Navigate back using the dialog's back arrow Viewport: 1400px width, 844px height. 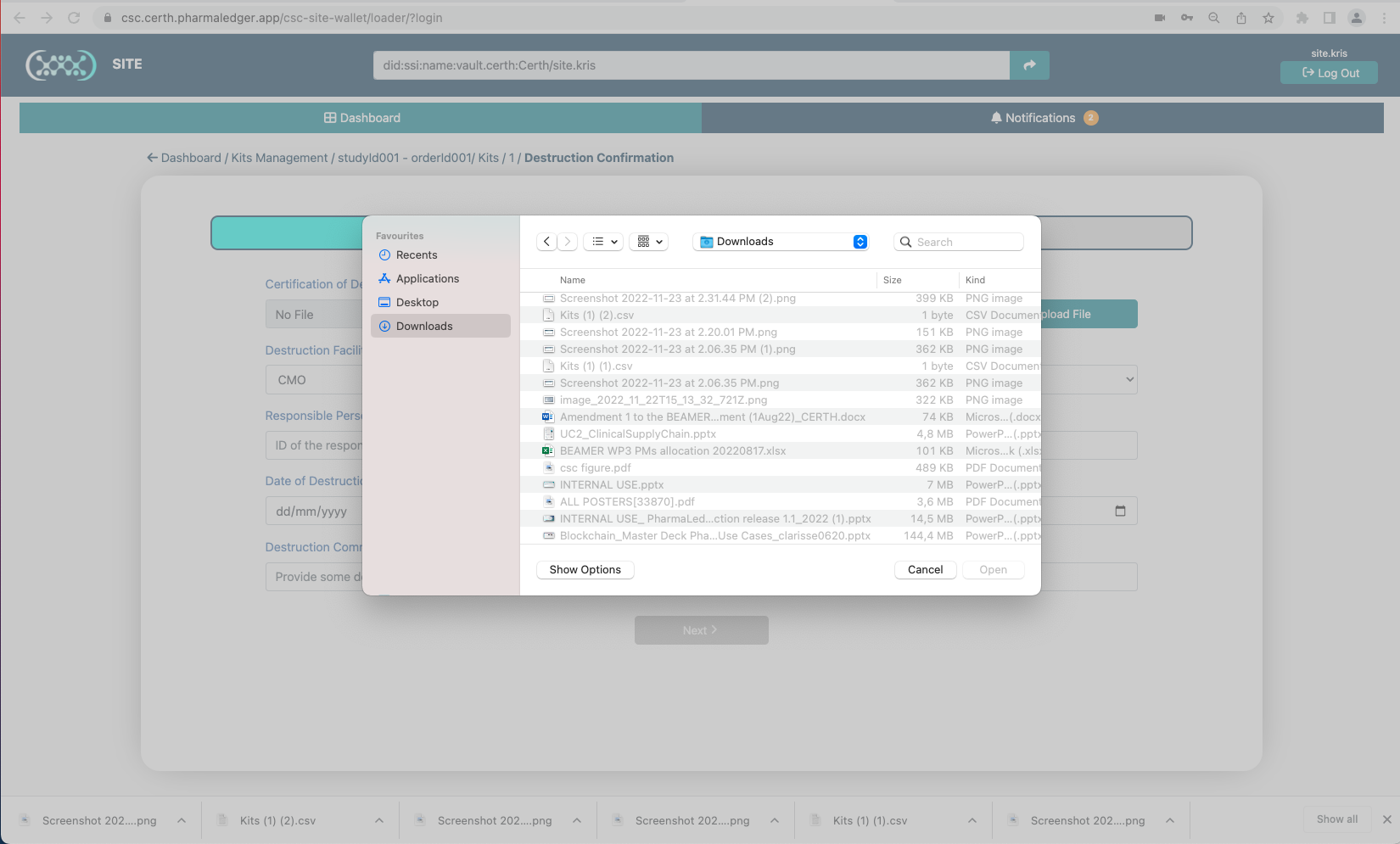546,241
